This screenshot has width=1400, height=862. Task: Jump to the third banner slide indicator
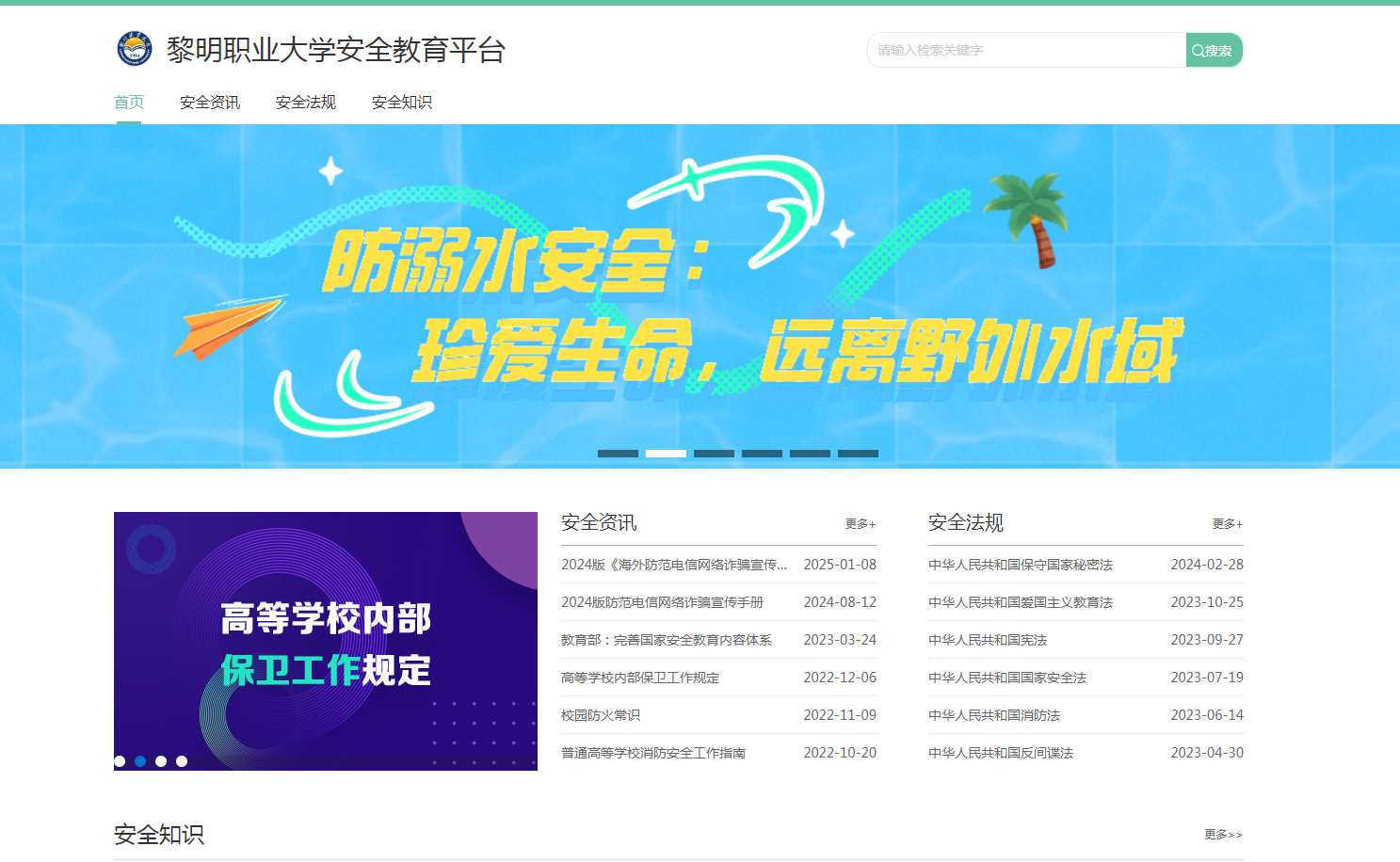click(714, 454)
